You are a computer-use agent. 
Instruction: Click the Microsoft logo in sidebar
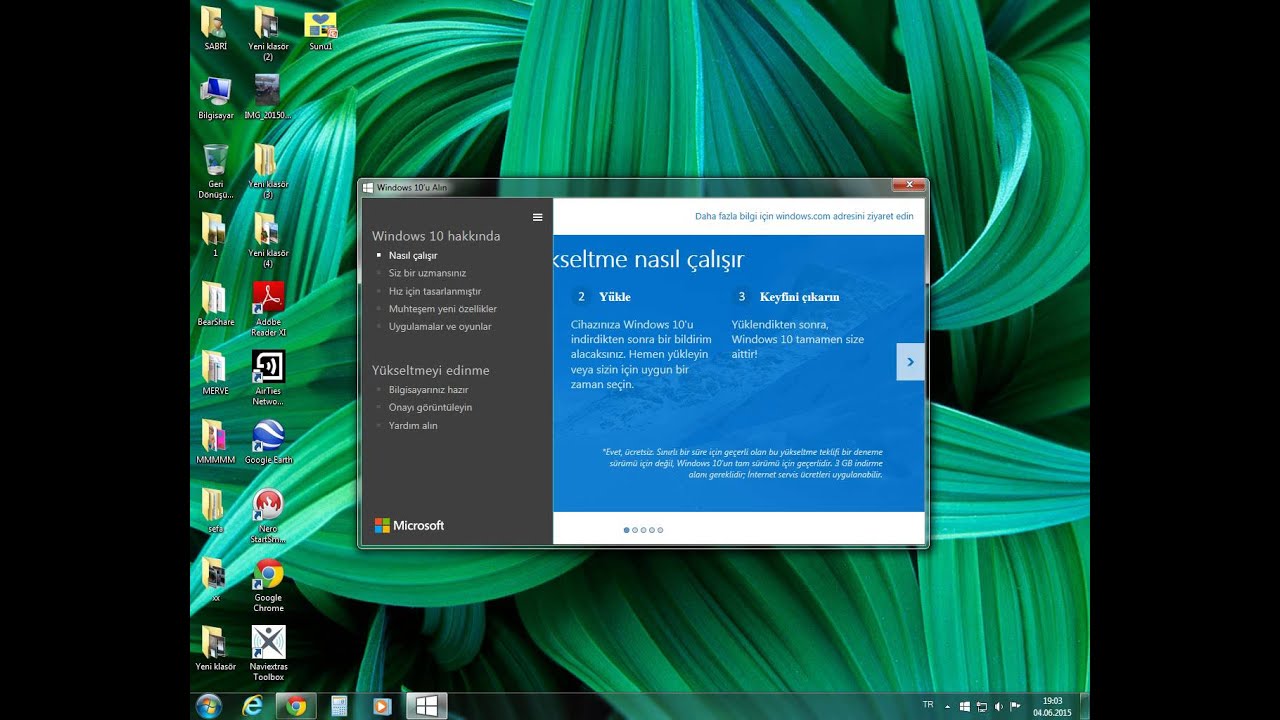(409, 525)
